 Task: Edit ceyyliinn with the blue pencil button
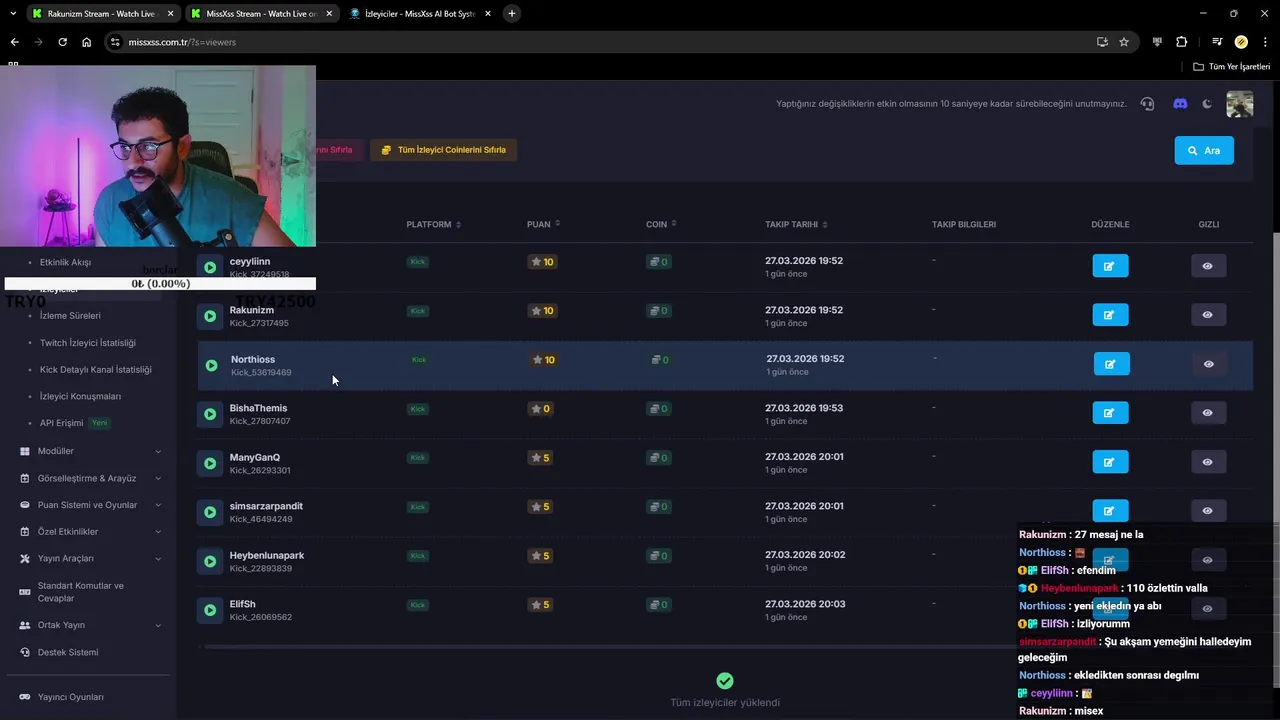(1110, 266)
